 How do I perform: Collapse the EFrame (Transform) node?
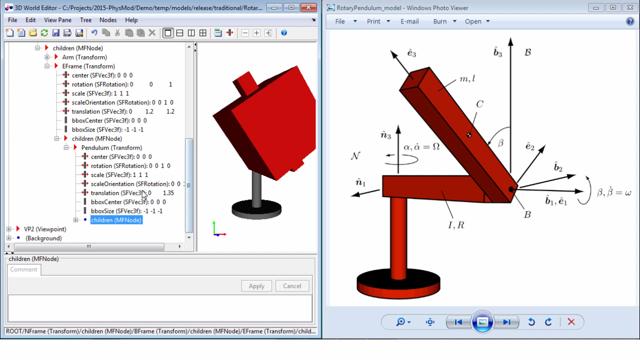pos(47,66)
